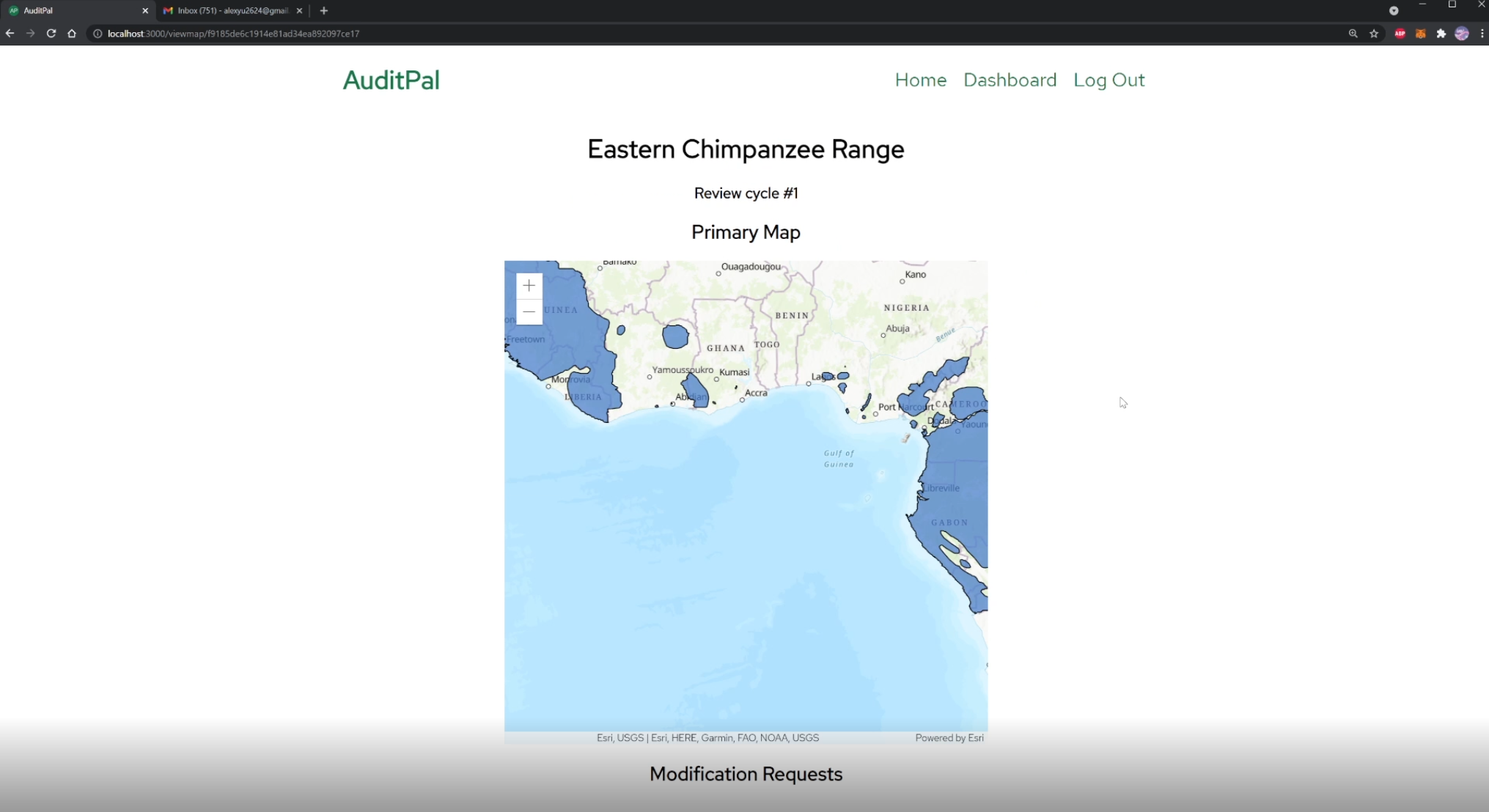The width and height of the screenshot is (1489, 812).
Task: Reload the current page
Action: (51, 34)
